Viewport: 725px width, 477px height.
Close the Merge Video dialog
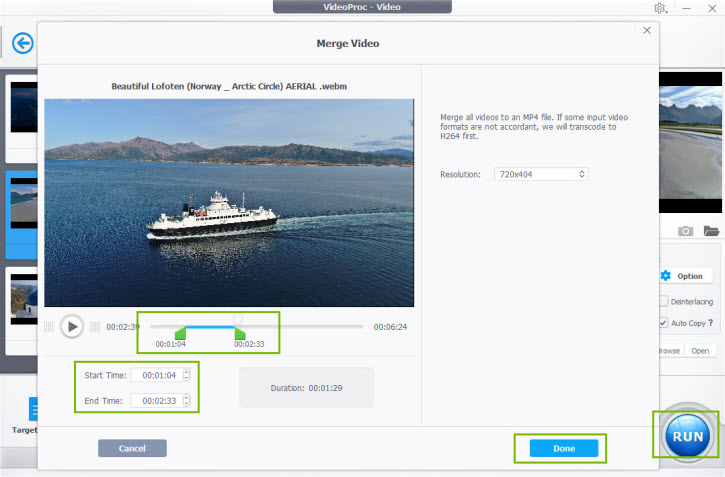[x=647, y=30]
